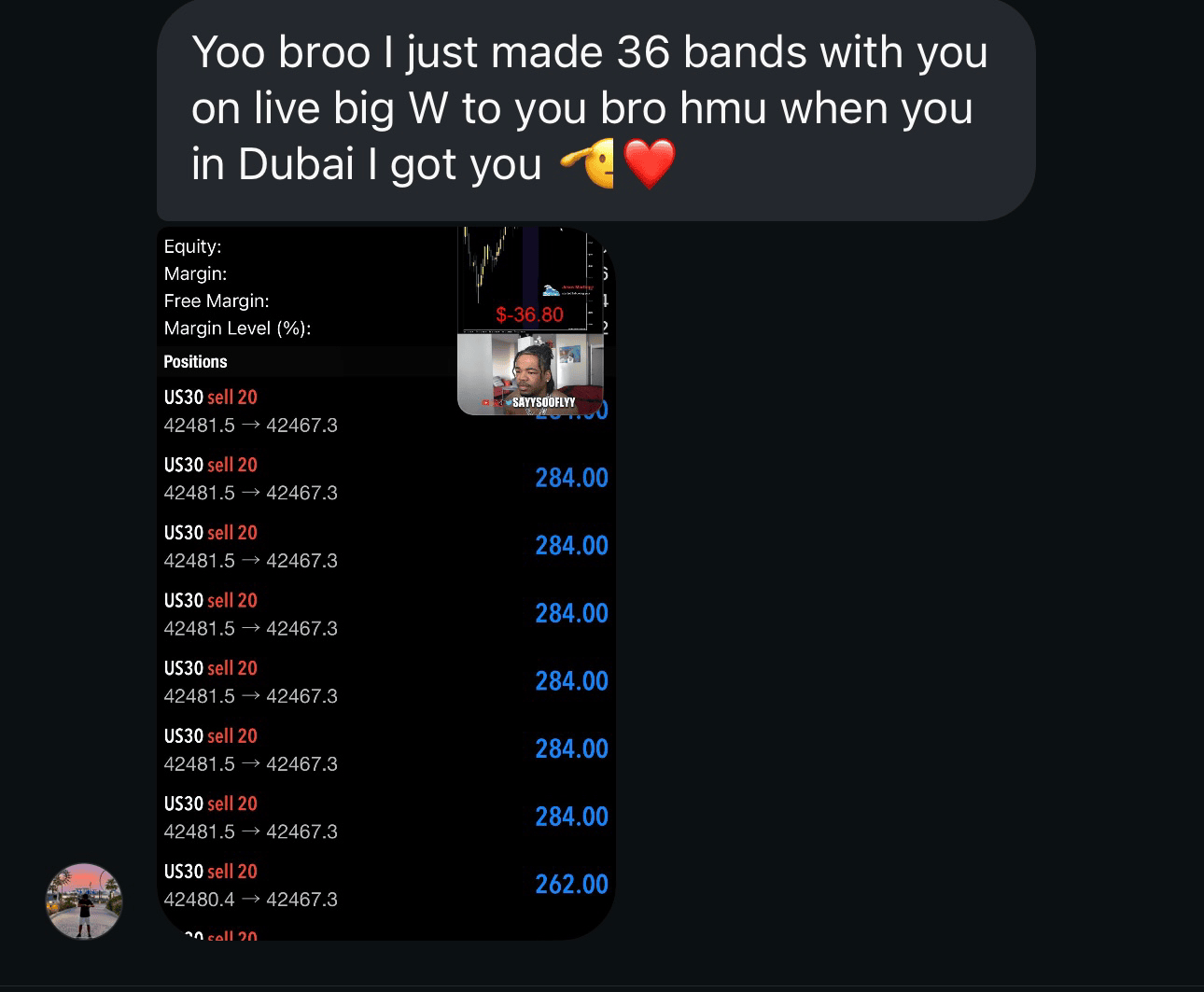Click the saluting face emoji
This screenshot has width=1204, height=992.
pyautogui.click(x=587, y=163)
